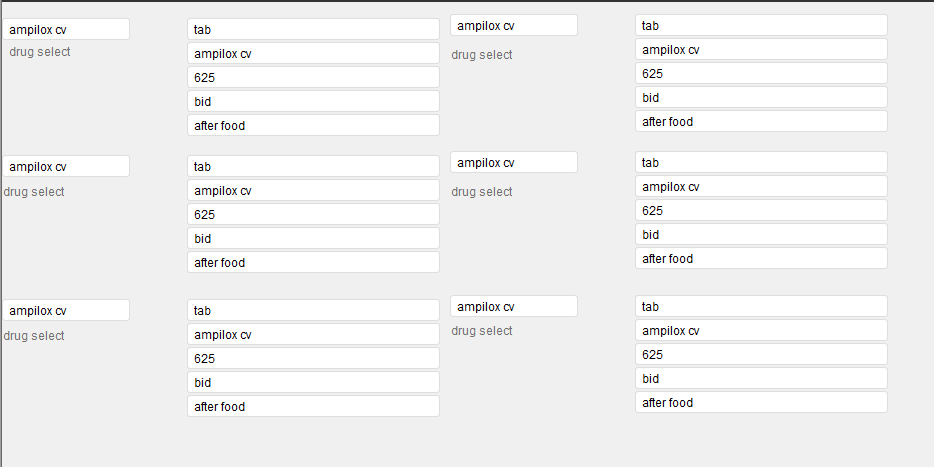Image resolution: width=934 pixels, height=467 pixels.
Task: Select 'drug select' label in top-right group
Action: 482,55
